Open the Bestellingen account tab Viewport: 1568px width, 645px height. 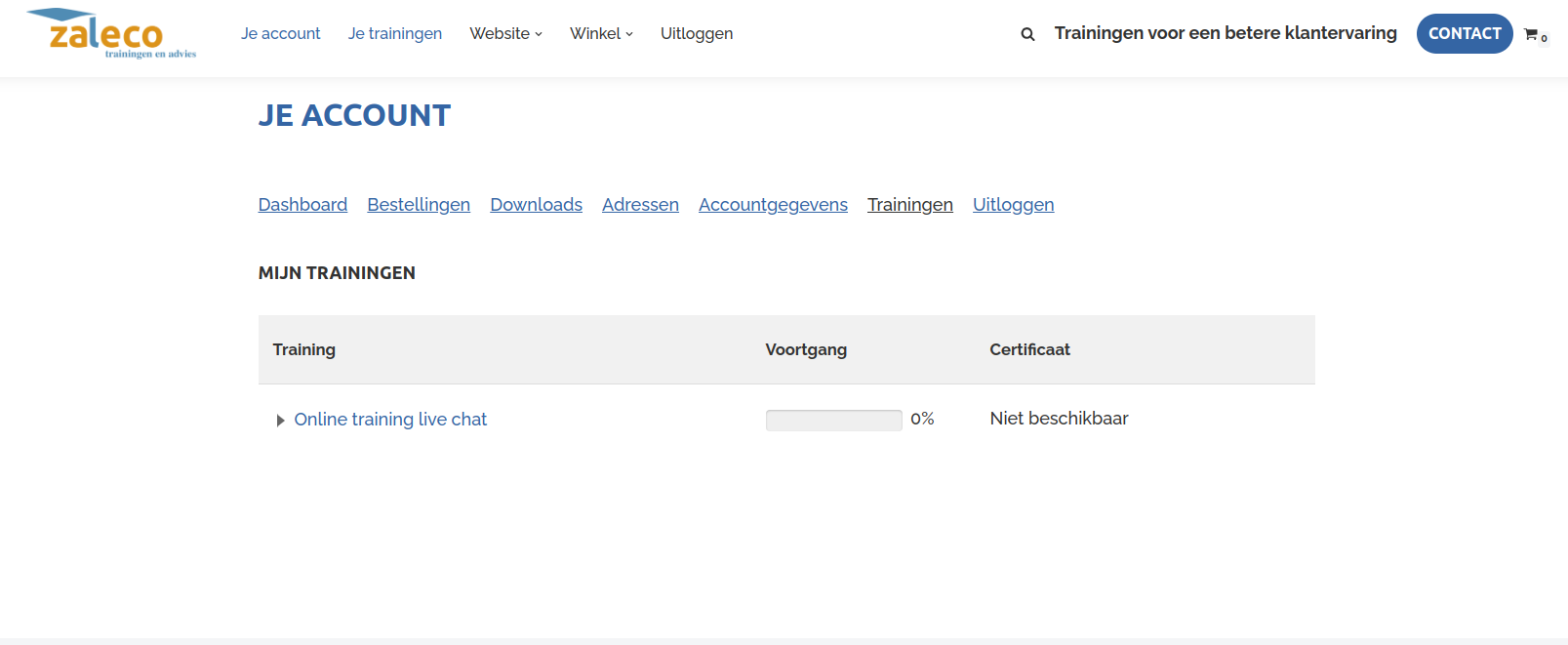pos(419,205)
